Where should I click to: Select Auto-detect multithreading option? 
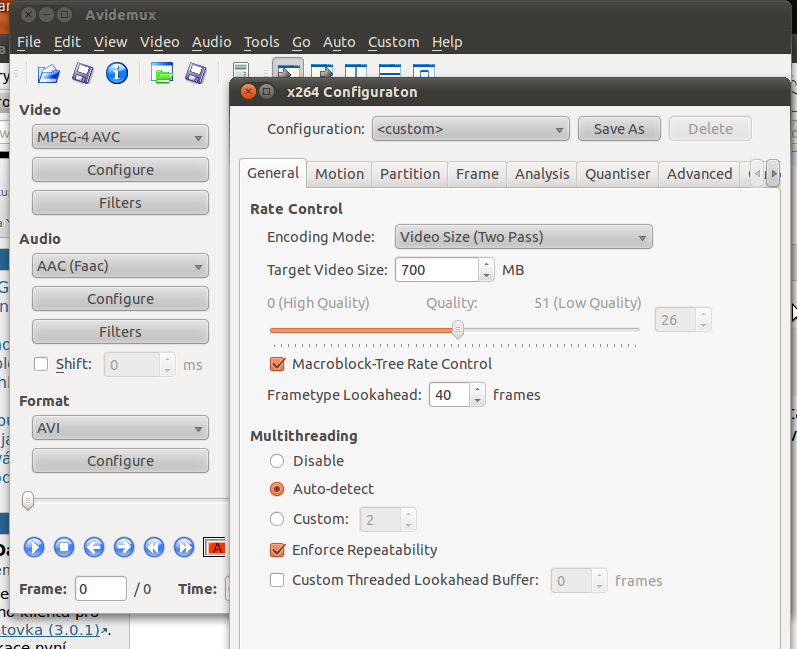point(277,489)
